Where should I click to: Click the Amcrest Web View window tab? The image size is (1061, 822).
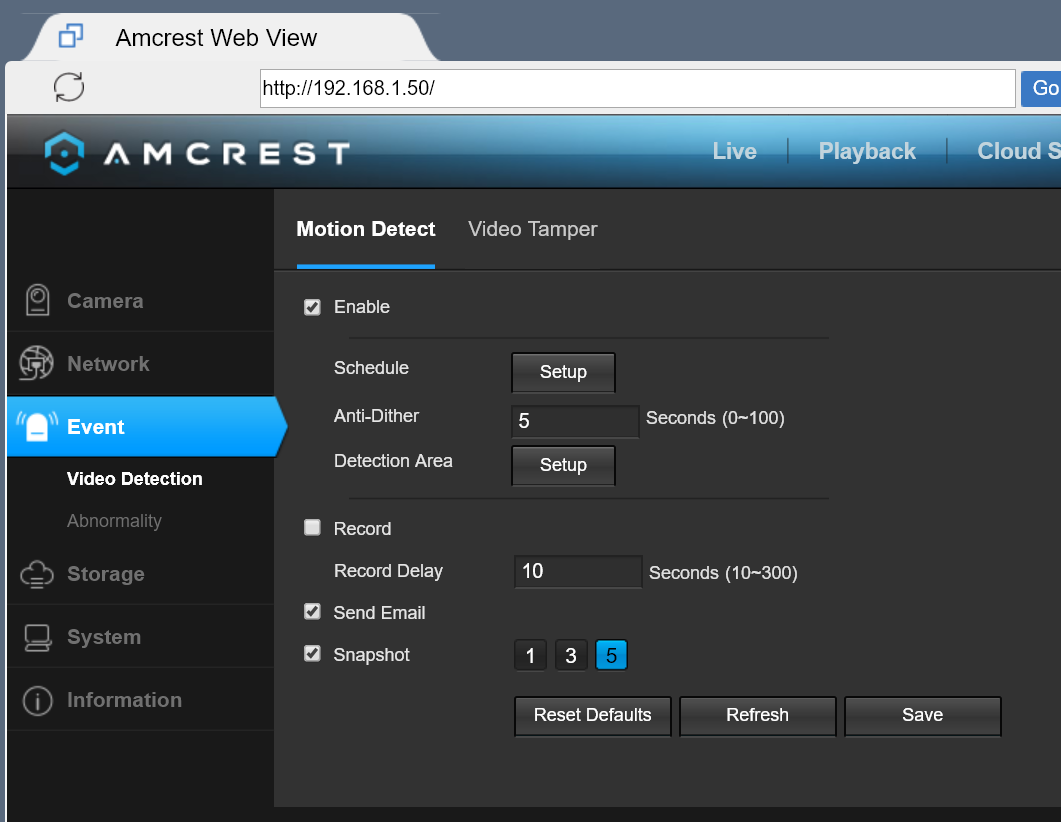230,37
